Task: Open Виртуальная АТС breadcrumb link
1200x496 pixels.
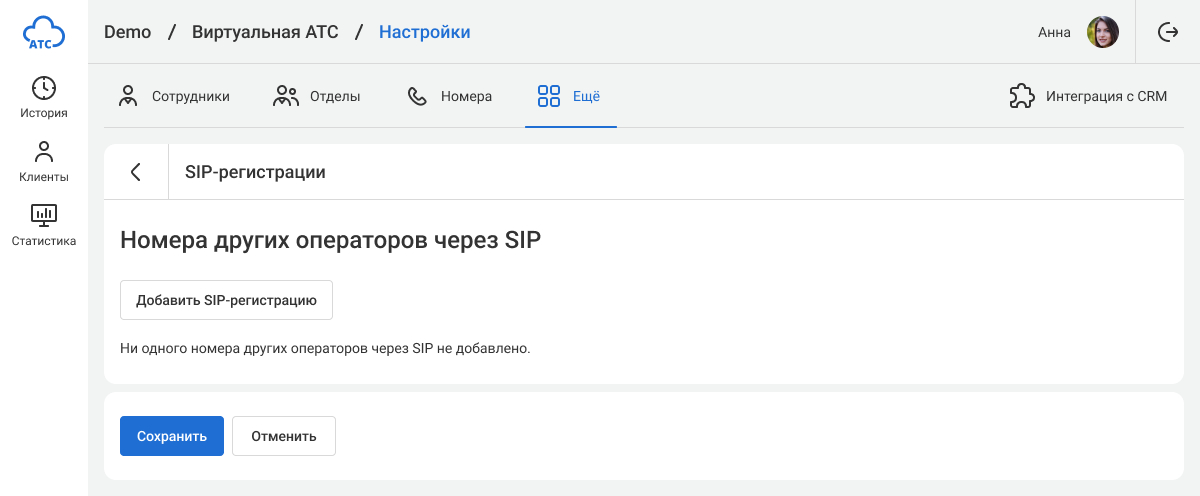Action: point(265,32)
